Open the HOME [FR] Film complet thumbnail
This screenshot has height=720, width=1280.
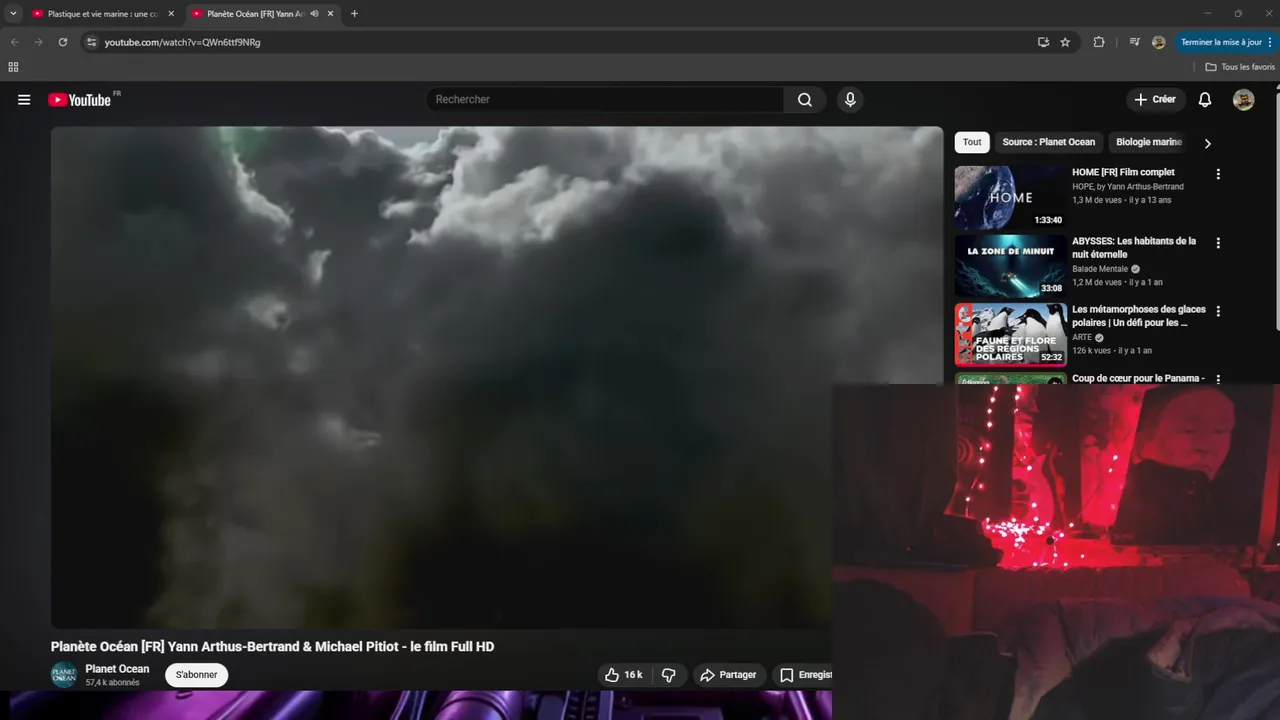[1010, 197]
